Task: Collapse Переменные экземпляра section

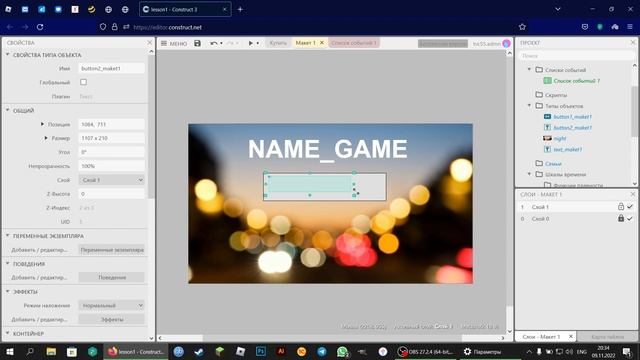Action: coord(7,236)
